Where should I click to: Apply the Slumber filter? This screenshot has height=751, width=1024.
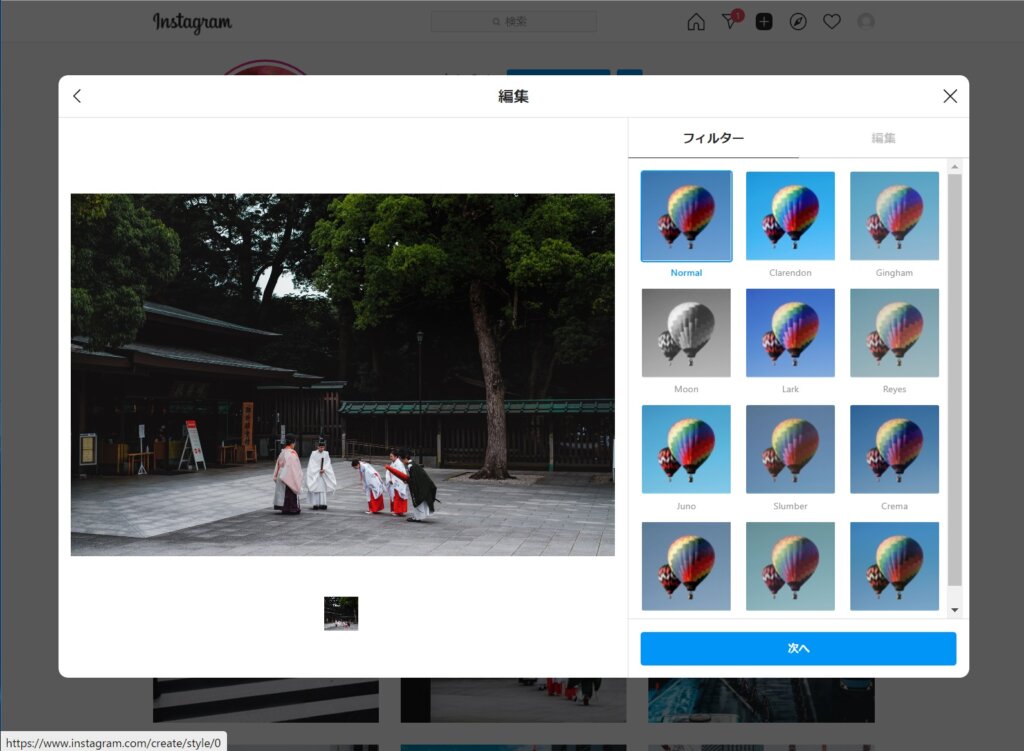point(790,449)
